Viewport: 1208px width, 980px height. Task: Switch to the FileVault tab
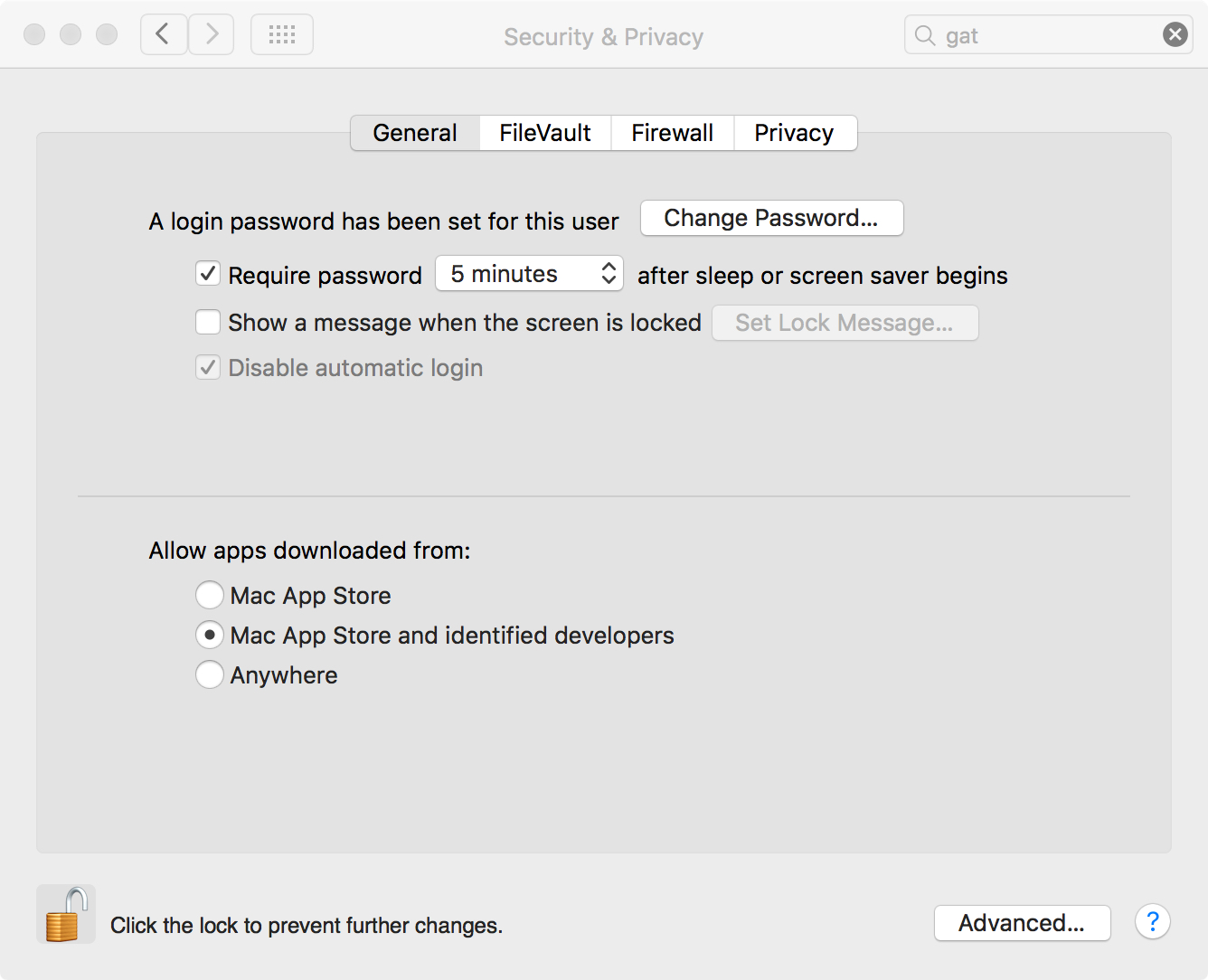click(544, 133)
